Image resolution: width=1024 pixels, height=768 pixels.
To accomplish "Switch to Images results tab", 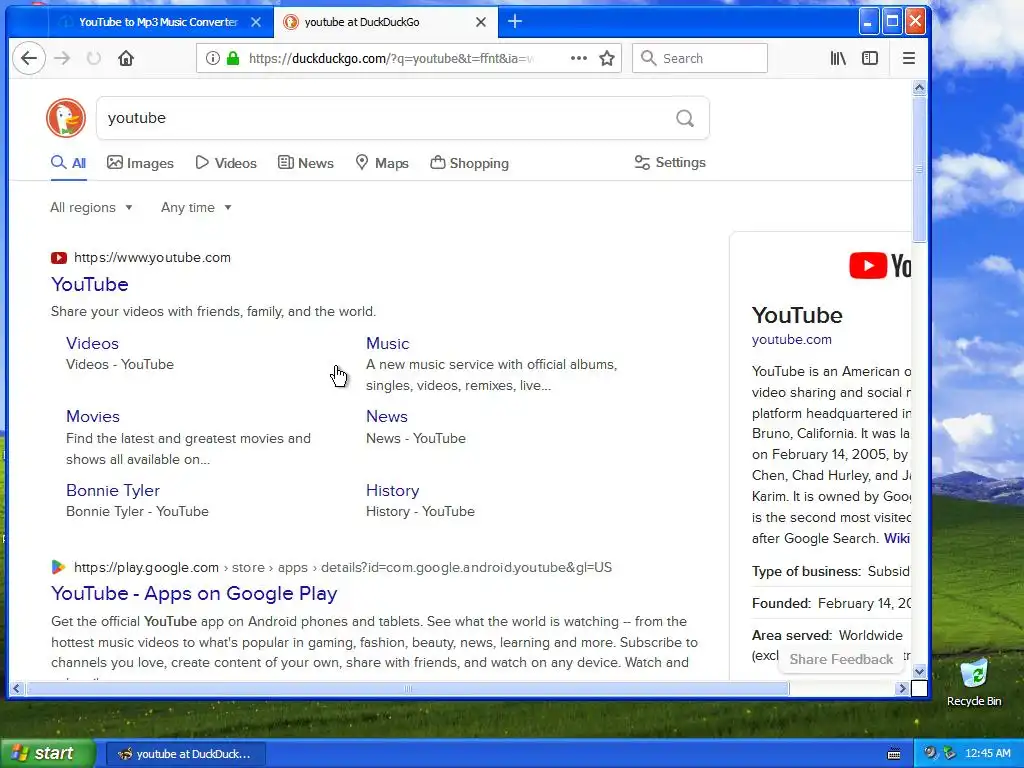I will 140,163.
